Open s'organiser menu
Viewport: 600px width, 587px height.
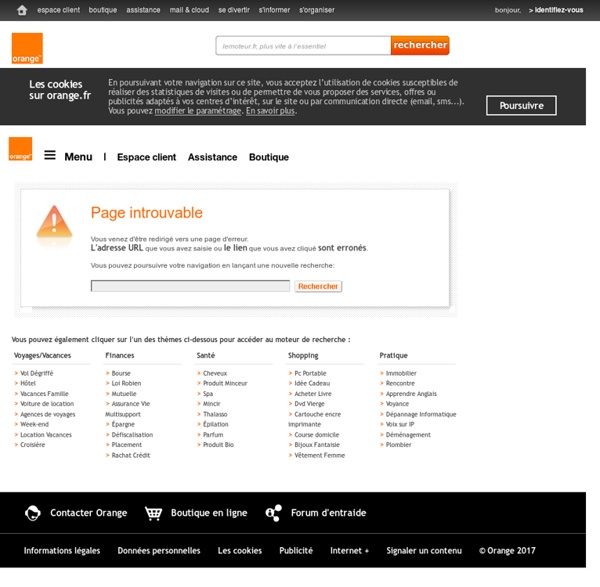coord(317,10)
